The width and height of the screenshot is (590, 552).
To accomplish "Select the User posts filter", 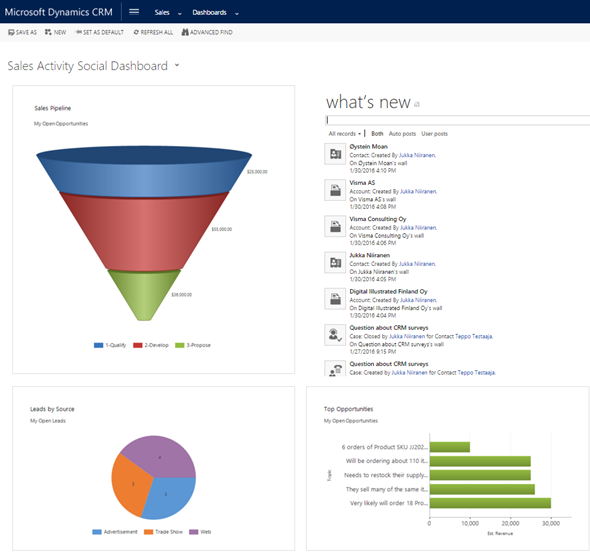I will click(x=434, y=134).
